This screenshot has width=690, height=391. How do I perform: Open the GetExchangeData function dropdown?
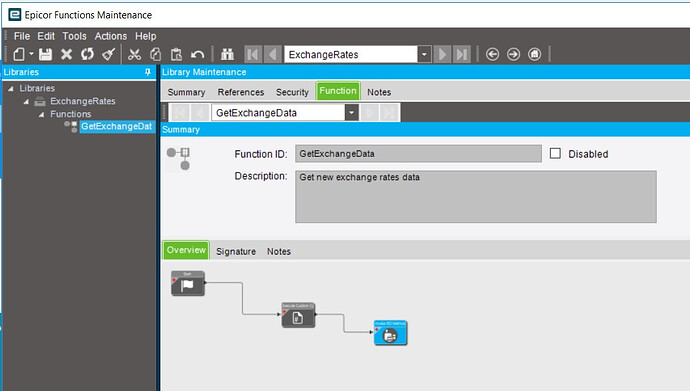click(x=351, y=113)
